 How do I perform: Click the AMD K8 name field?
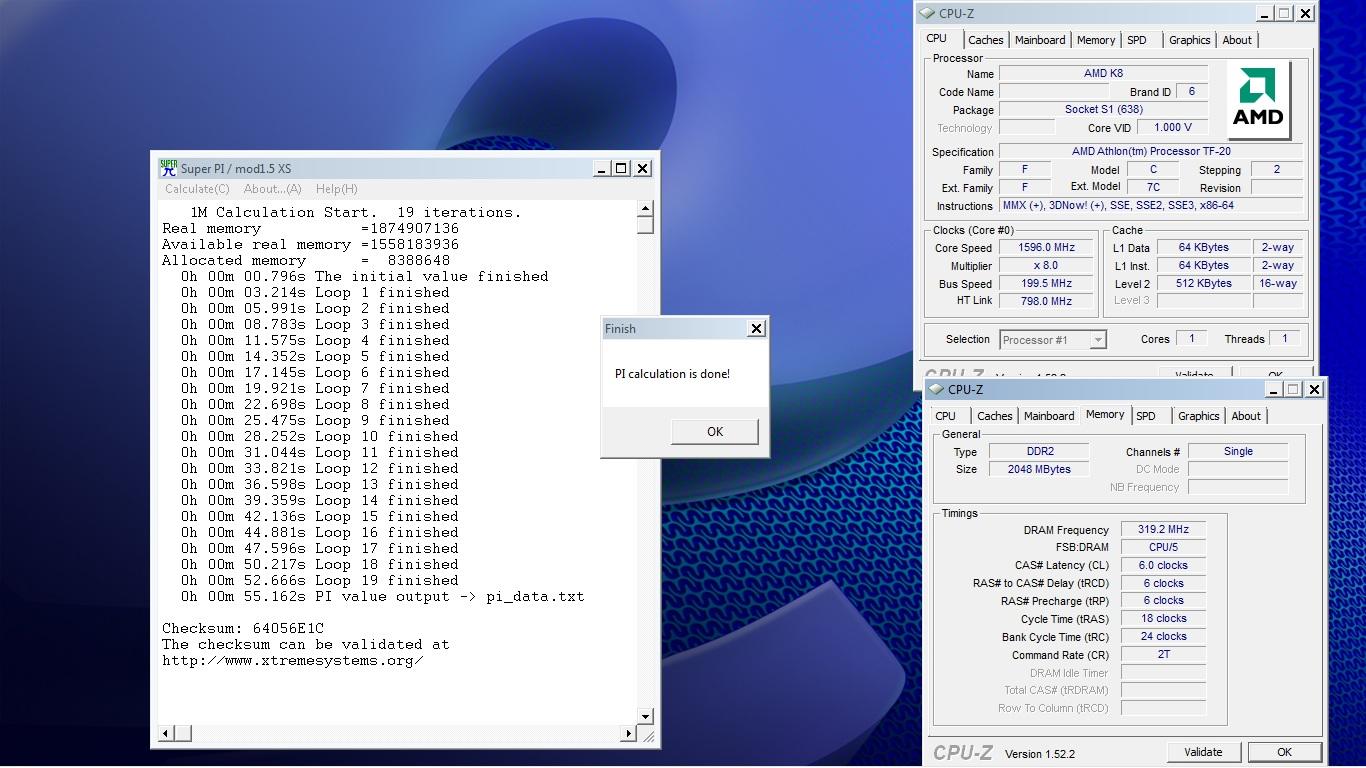coord(1103,73)
